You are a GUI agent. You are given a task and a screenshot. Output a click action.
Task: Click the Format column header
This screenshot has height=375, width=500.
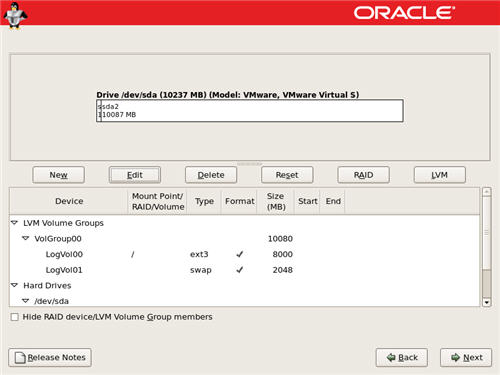coord(239,201)
